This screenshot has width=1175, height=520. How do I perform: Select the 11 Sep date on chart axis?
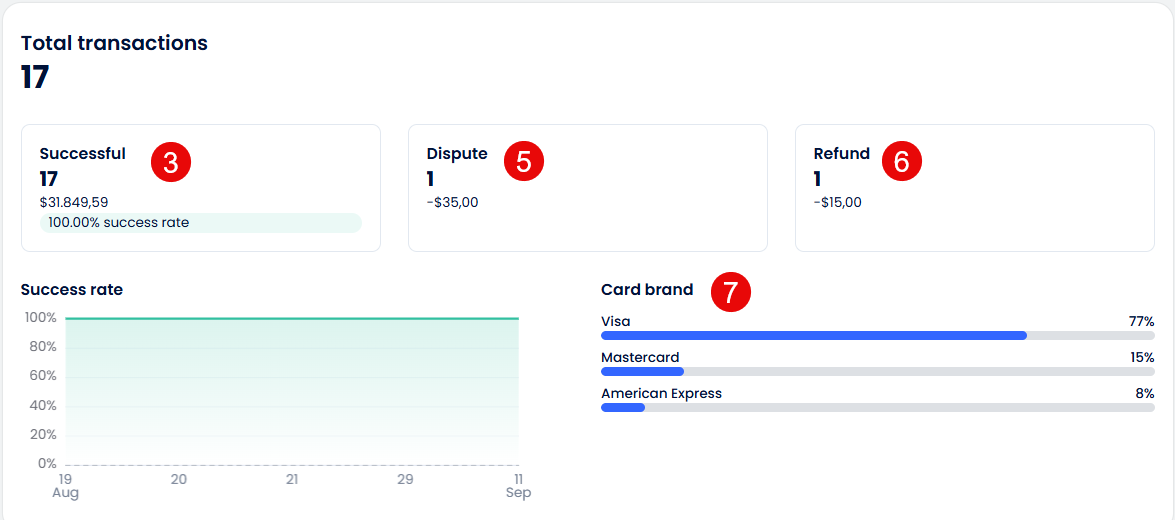point(518,486)
